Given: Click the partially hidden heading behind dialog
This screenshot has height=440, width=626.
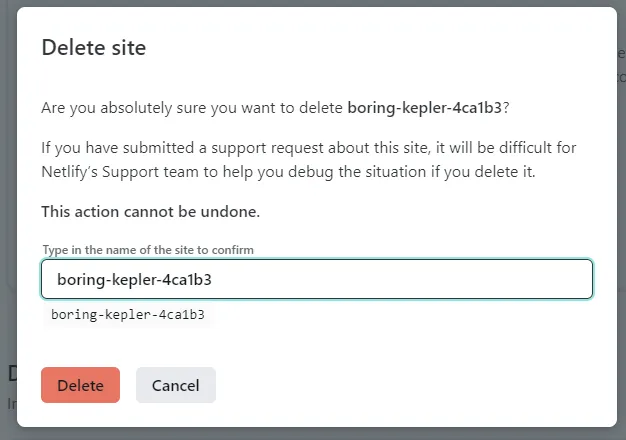Looking at the screenshot, I should click(11, 374).
